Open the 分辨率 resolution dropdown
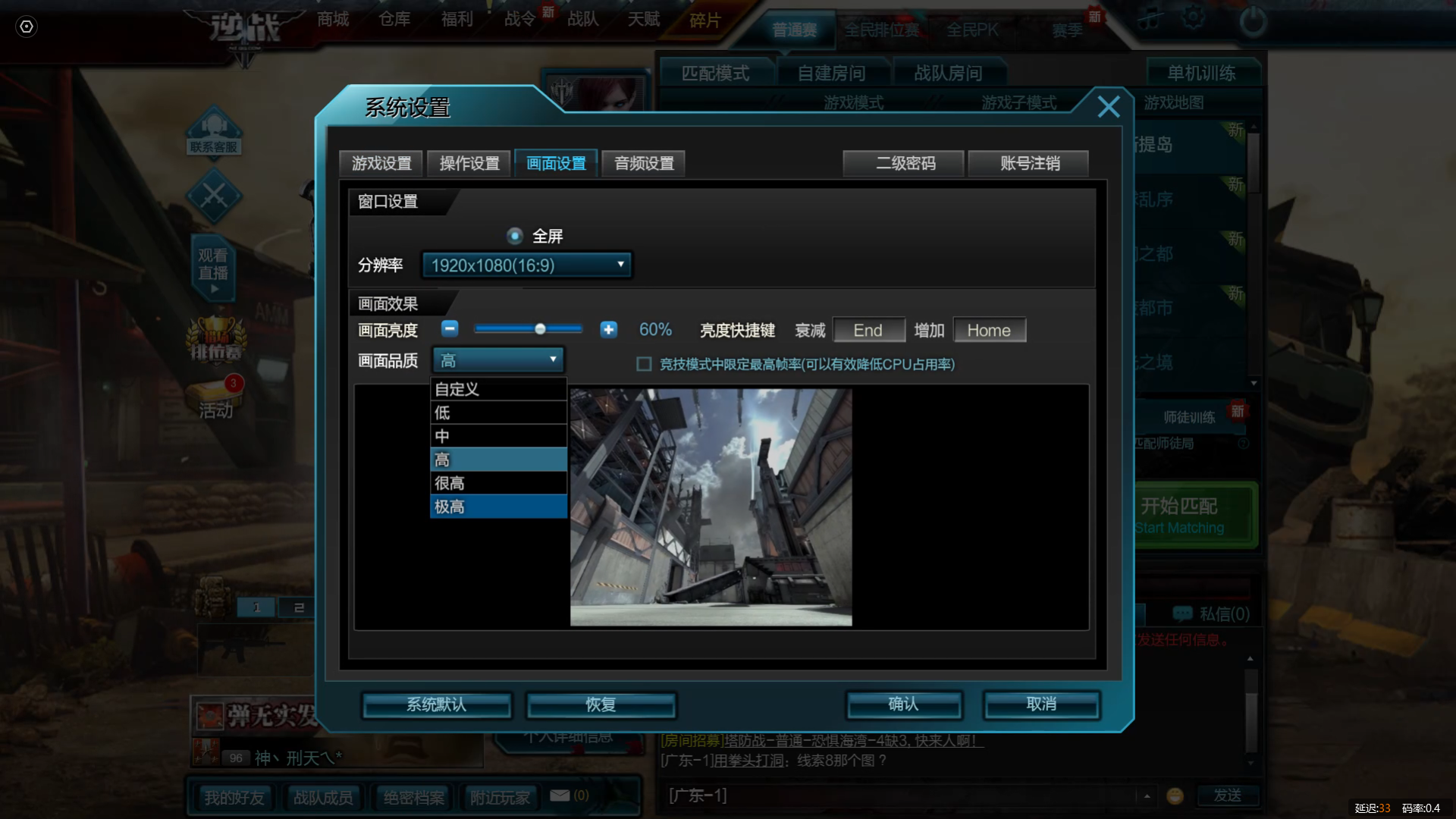 pos(527,265)
